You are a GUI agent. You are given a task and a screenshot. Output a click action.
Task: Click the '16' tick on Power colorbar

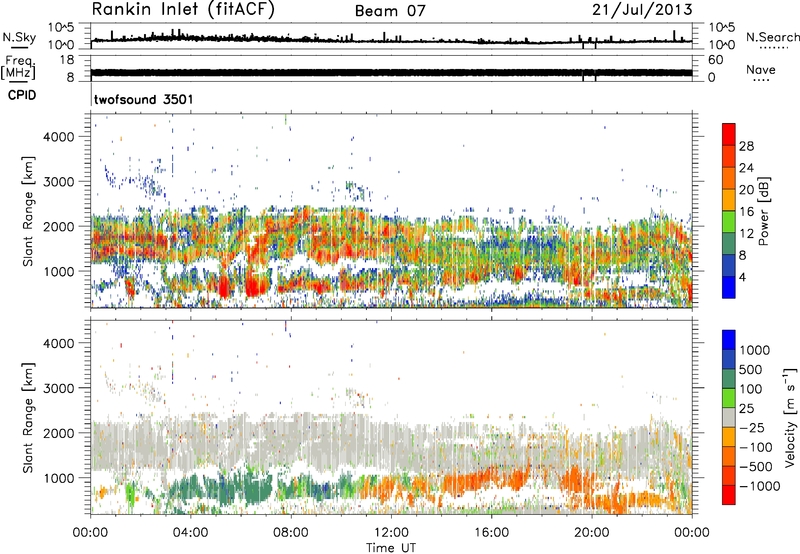746,212
